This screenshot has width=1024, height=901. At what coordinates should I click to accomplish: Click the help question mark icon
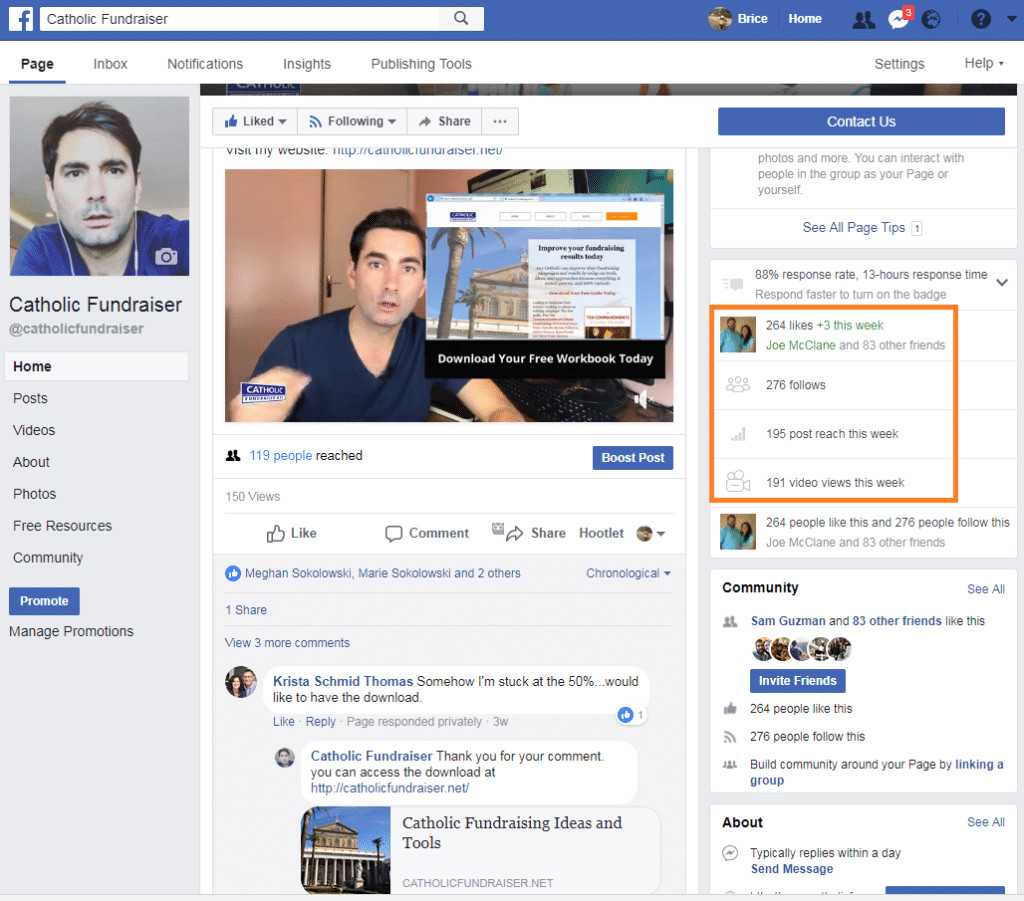[x=981, y=19]
